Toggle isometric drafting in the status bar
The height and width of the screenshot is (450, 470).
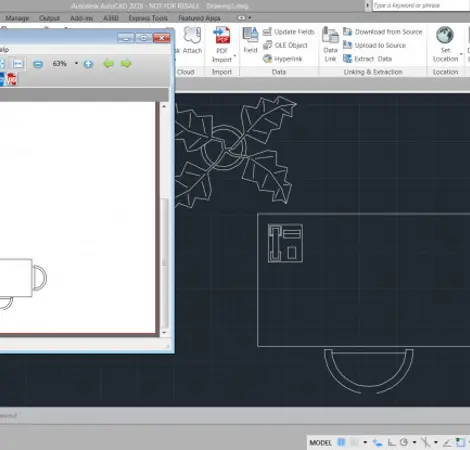[425, 442]
